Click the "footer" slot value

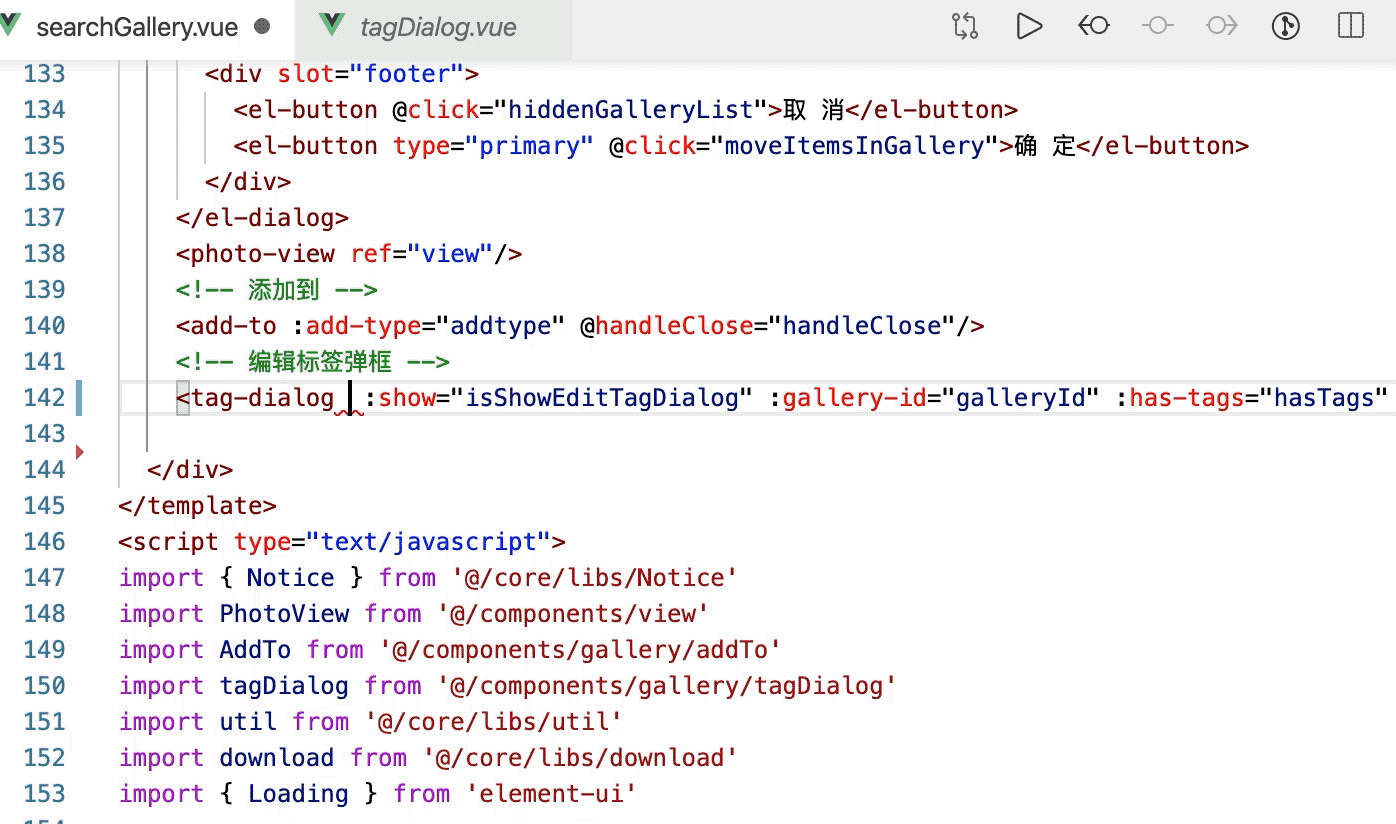point(408,73)
